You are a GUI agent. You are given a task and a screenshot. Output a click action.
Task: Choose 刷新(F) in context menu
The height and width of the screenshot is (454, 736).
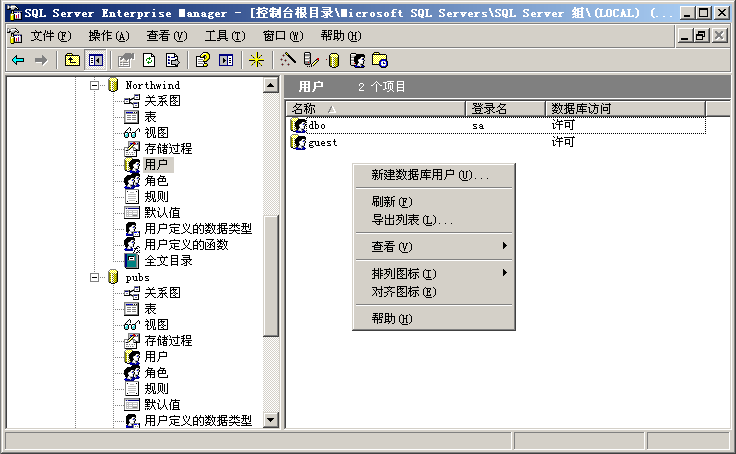(434, 202)
